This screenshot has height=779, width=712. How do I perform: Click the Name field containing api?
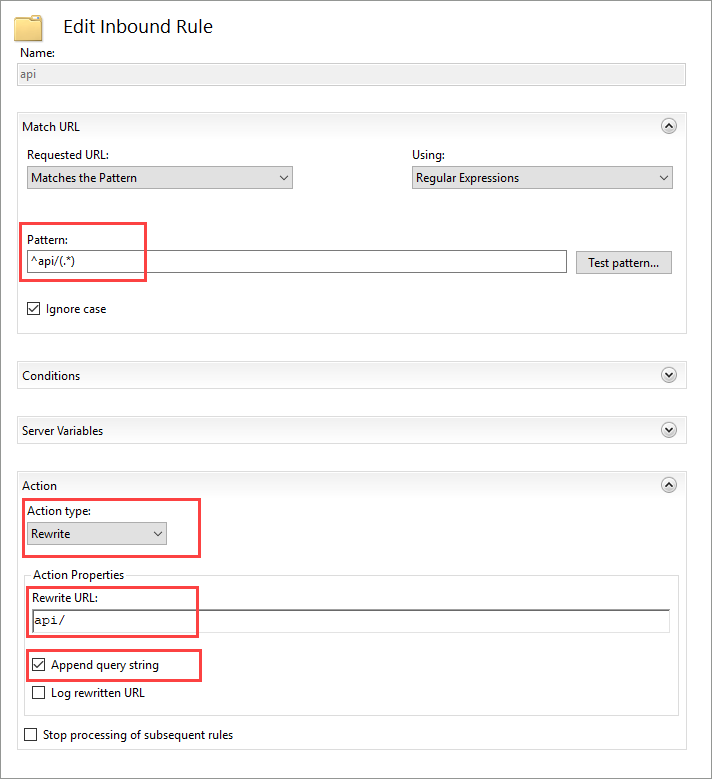click(351, 75)
